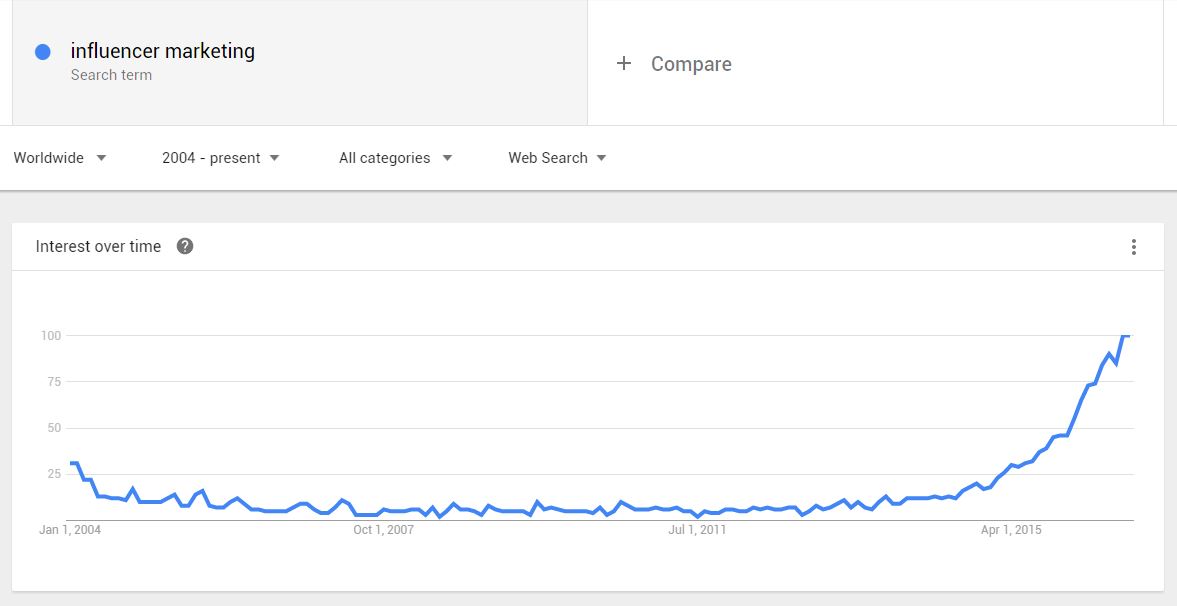Open the three-dot chart options menu

click(x=1133, y=247)
